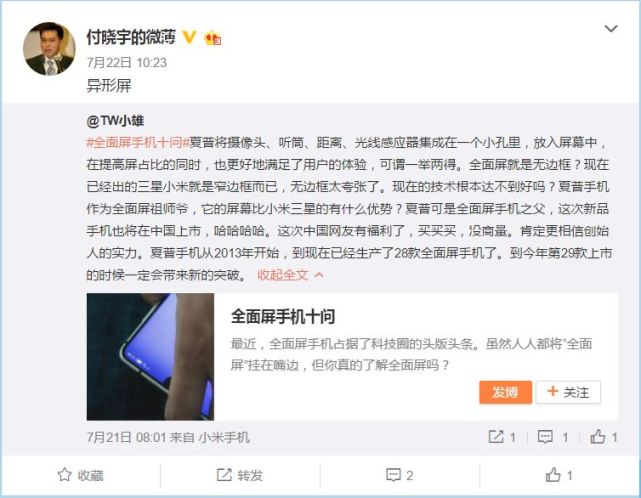The image size is (641, 498).
Task: Like the original post with thumbs-up
Action: click(598, 437)
